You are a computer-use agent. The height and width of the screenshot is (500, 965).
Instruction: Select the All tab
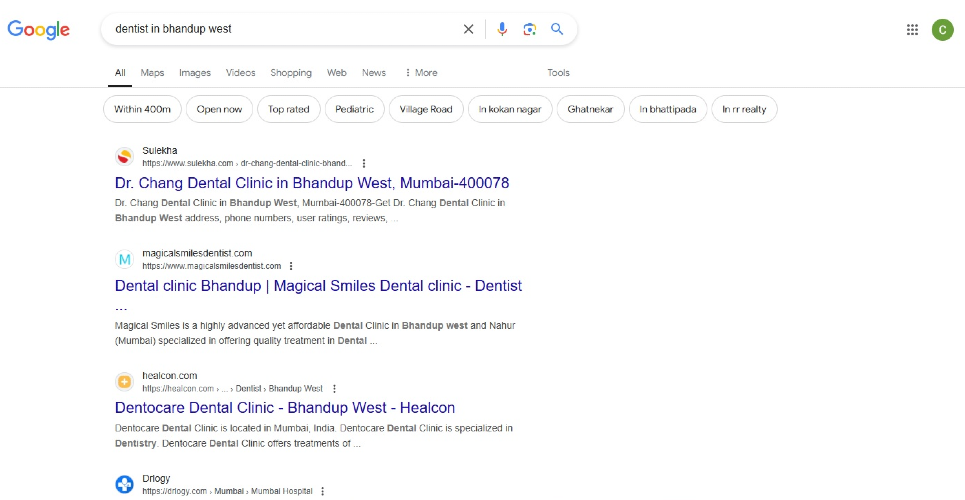point(120,73)
